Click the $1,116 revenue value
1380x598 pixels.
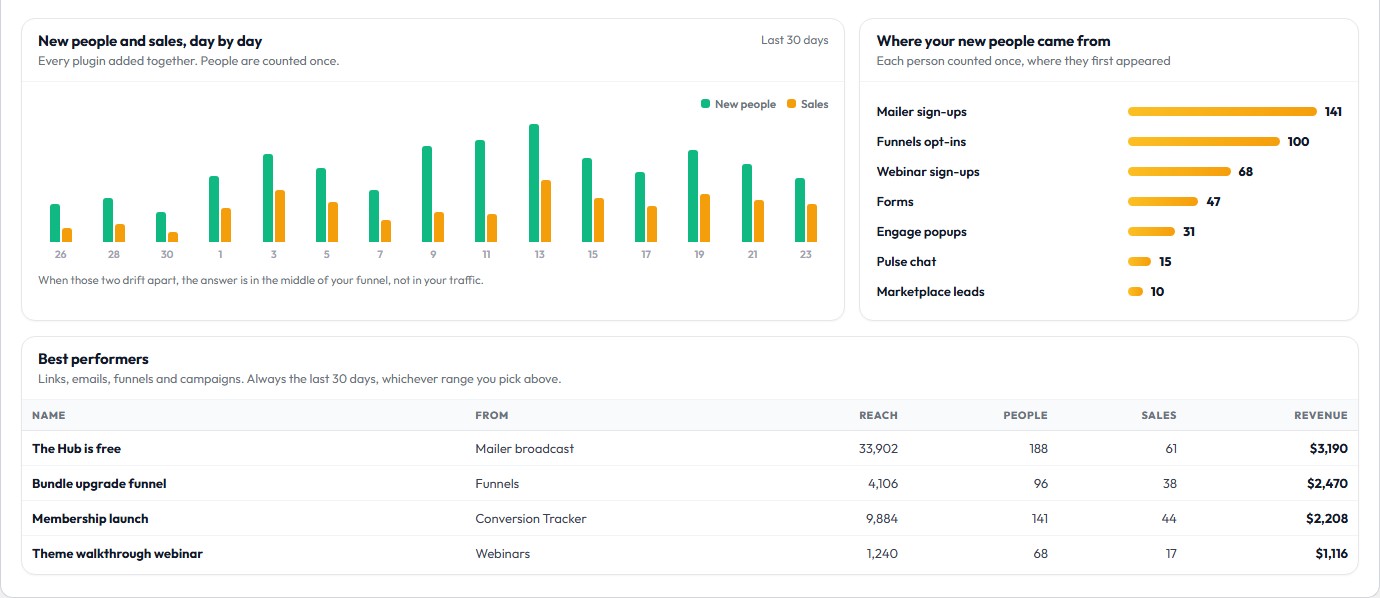(x=1331, y=554)
